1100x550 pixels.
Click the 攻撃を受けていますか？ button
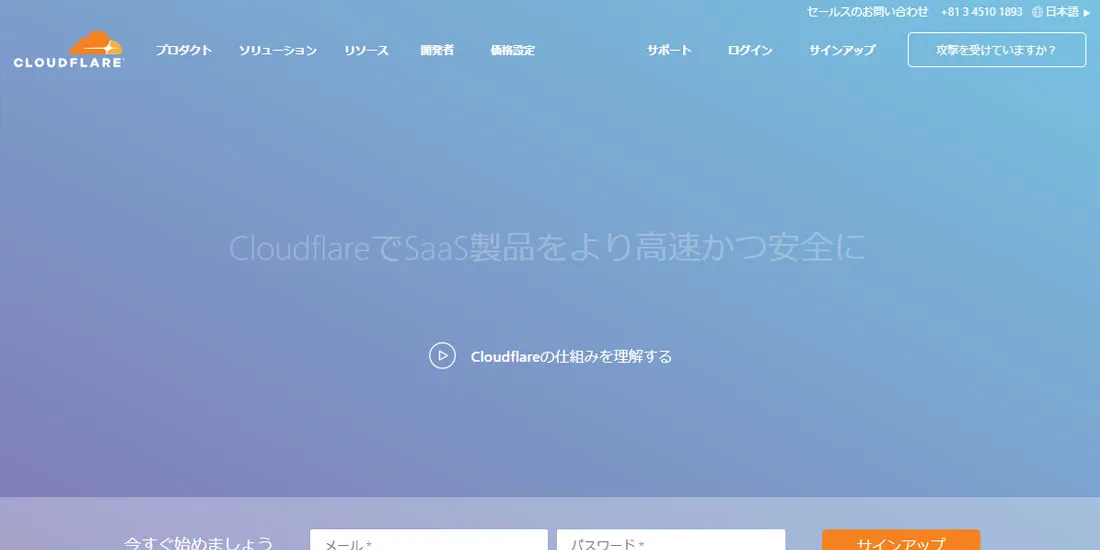997,50
